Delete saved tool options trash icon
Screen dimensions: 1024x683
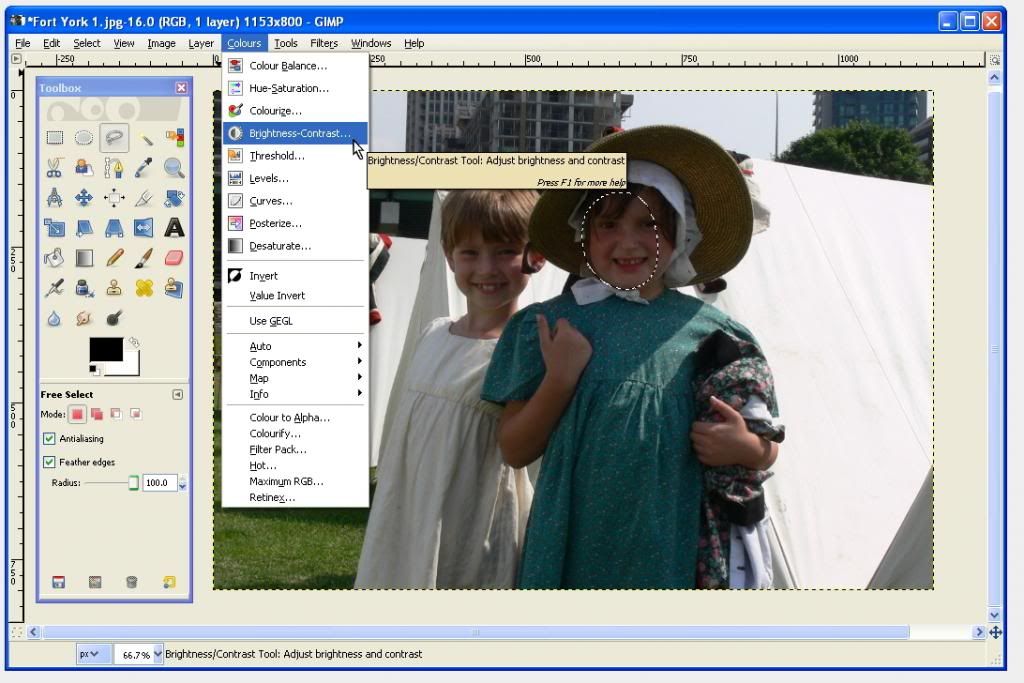coord(131,582)
